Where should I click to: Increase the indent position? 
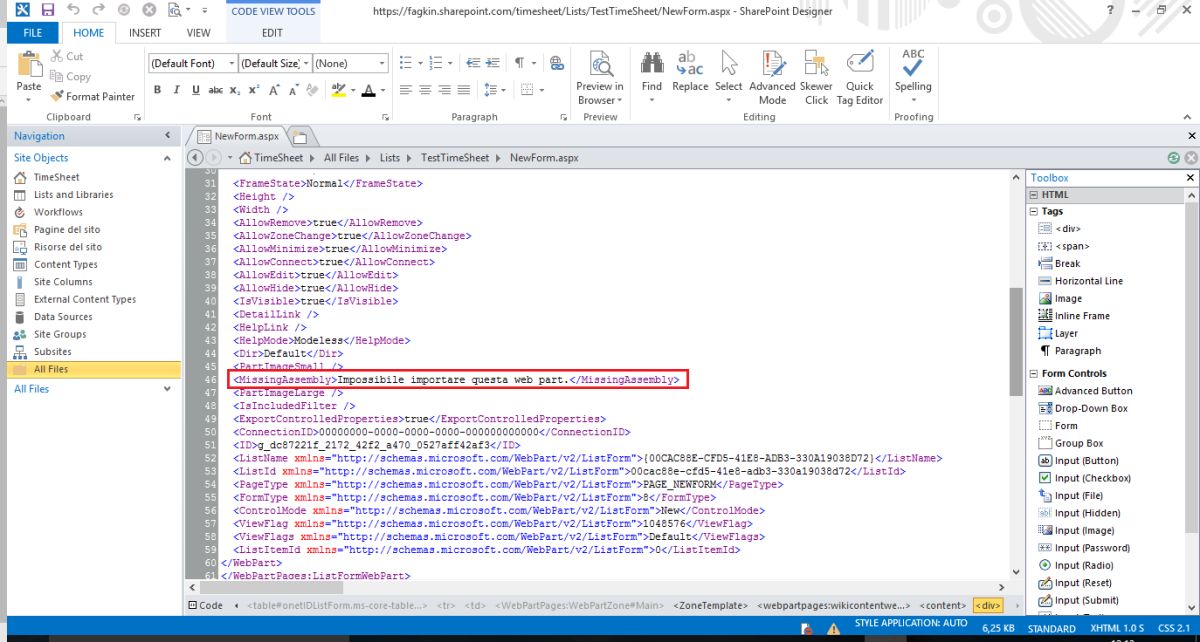coord(494,62)
